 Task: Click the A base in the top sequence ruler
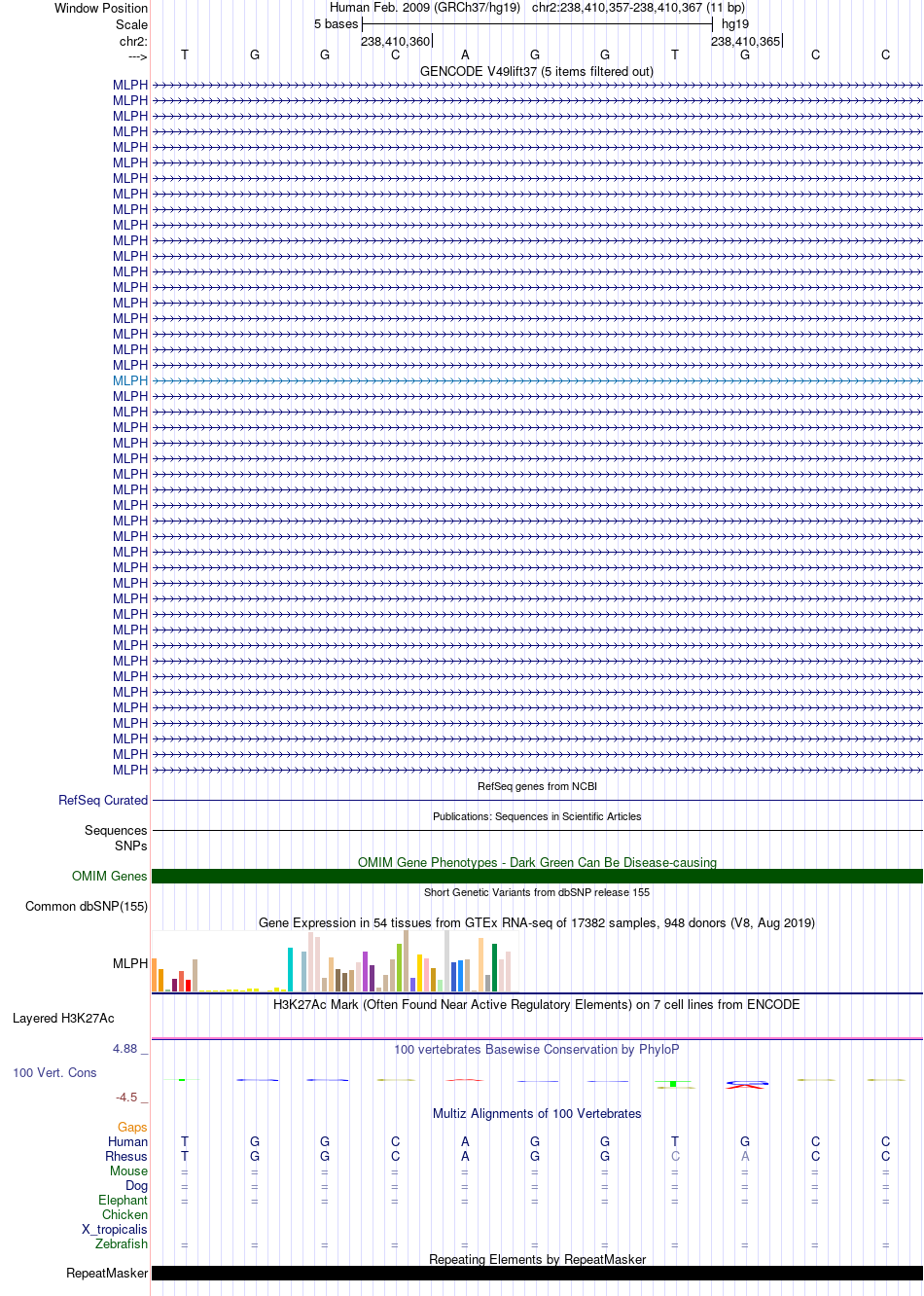pos(465,55)
